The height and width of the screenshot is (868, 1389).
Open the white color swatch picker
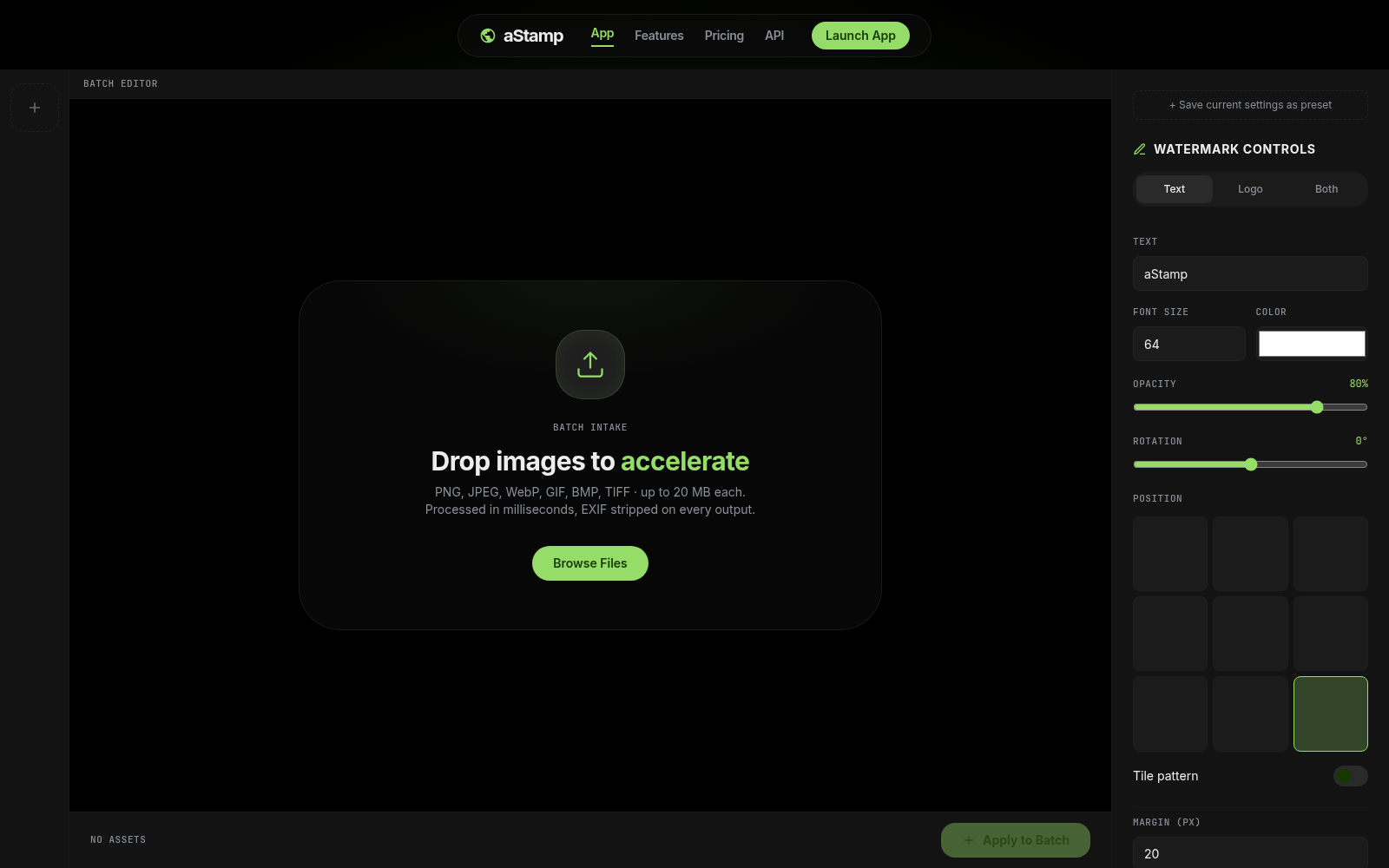[x=1312, y=344]
